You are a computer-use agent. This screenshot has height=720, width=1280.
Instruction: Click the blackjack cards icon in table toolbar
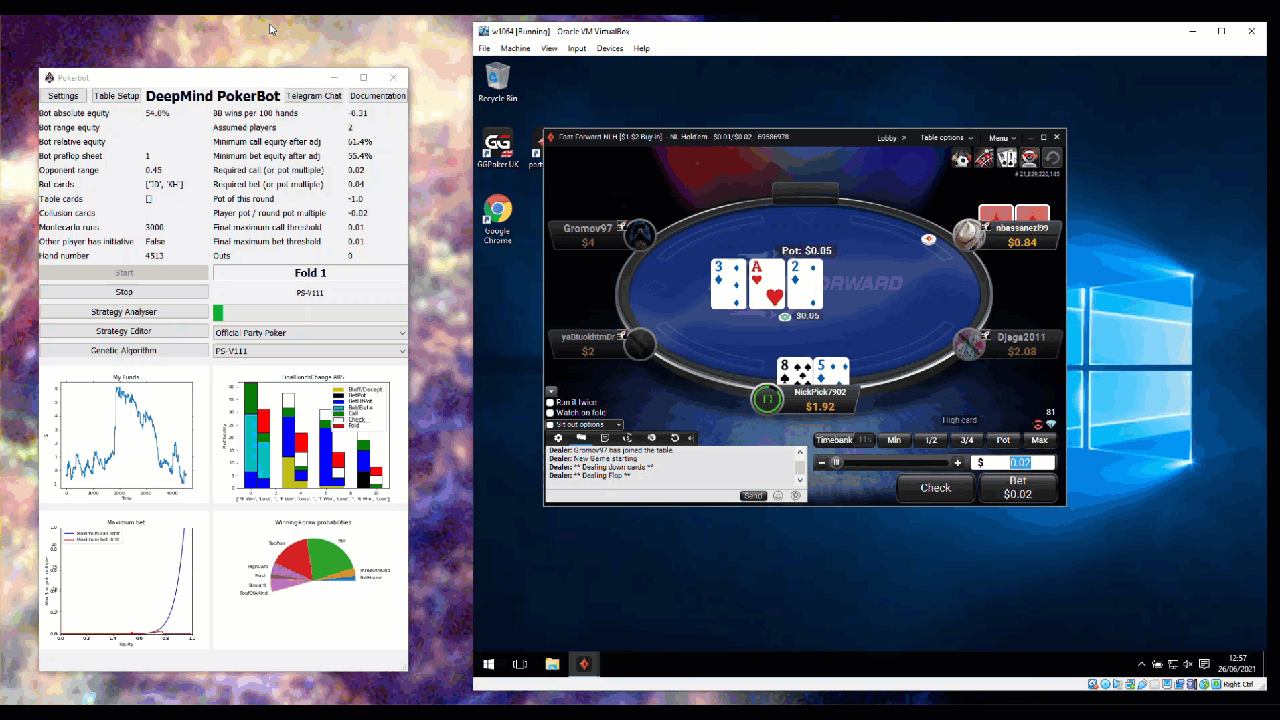point(1007,158)
